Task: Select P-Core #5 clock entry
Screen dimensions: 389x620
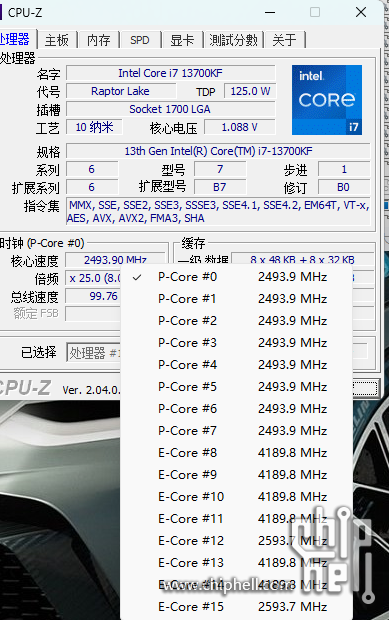Action: point(236,387)
